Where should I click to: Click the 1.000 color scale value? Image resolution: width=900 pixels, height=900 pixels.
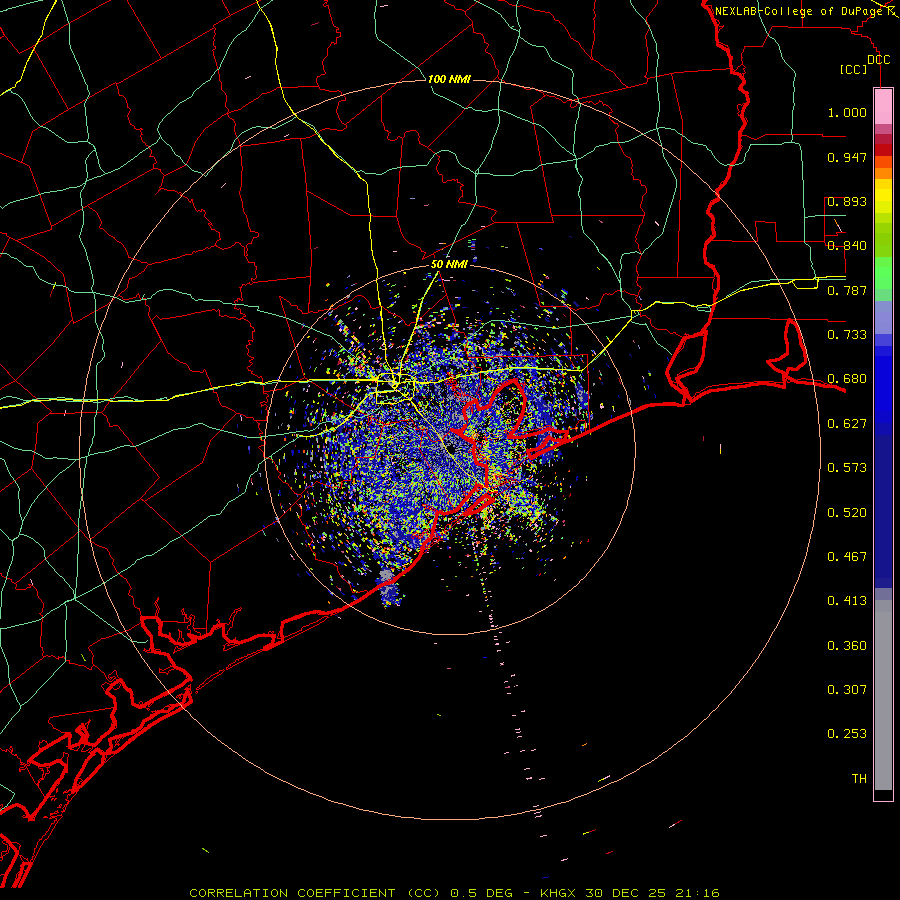pyautogui.click(x=847, y=112)
